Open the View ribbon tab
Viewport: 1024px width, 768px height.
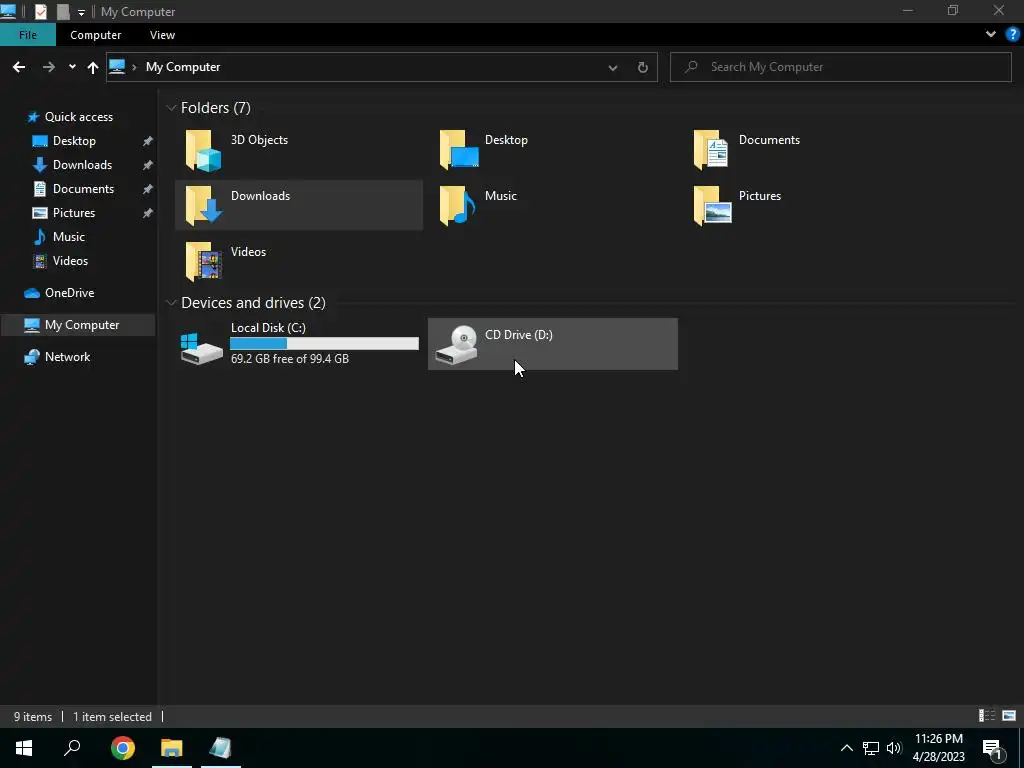(x=162, y=35)
